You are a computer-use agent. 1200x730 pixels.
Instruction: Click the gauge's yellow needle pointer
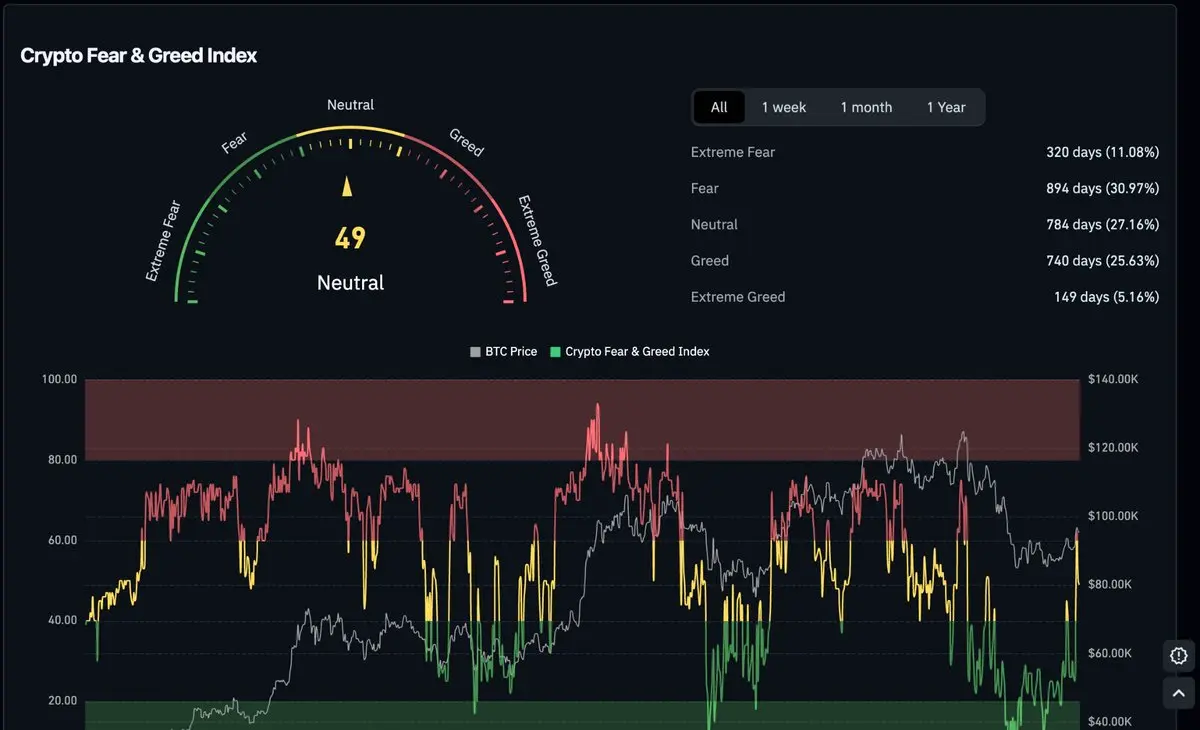(347, 186)
